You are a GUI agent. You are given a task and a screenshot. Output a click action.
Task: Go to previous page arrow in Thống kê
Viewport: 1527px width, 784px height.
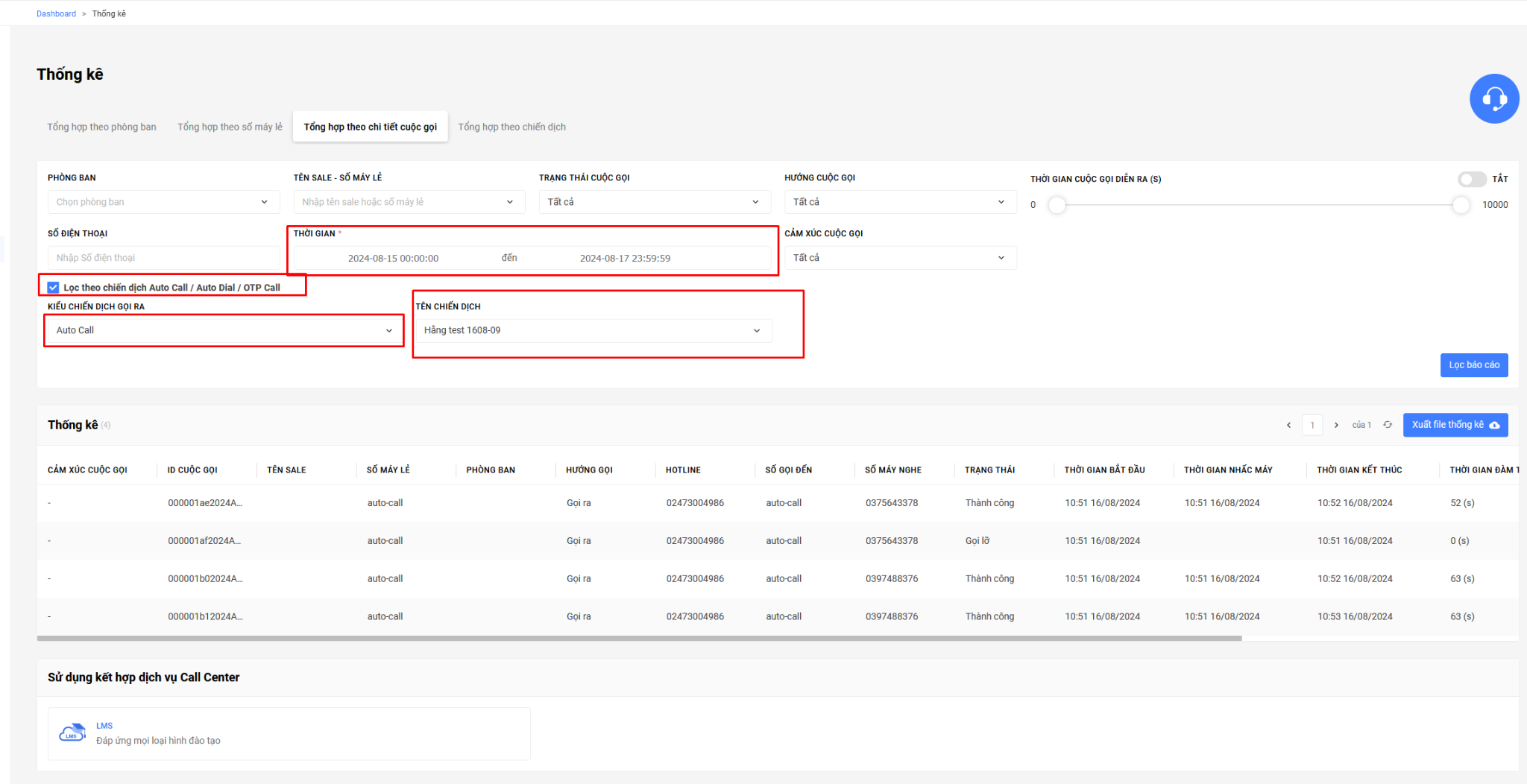(1288, 425)
